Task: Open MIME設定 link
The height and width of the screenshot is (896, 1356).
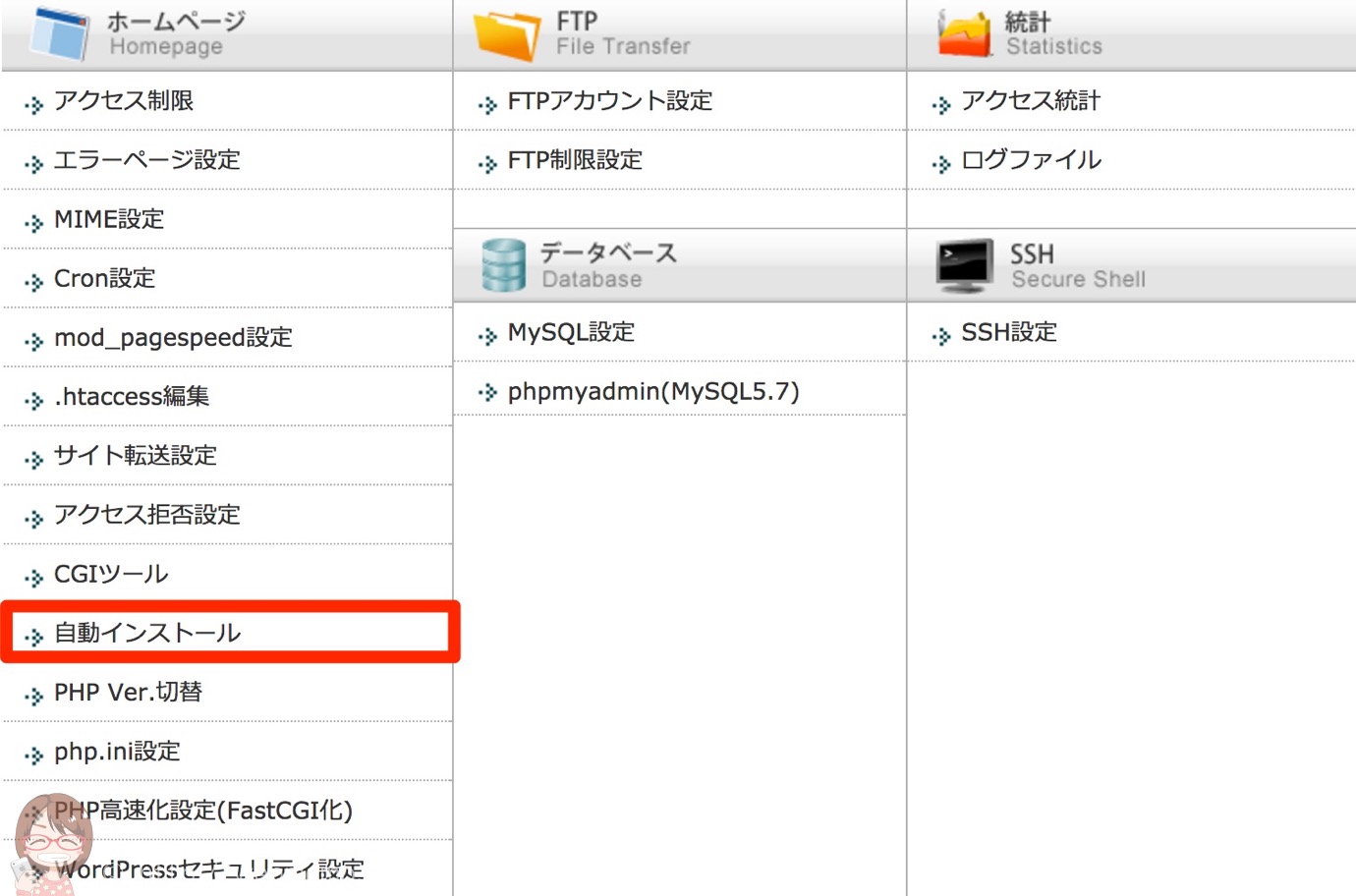Action: pyautogui.click(x=109, y=219)
